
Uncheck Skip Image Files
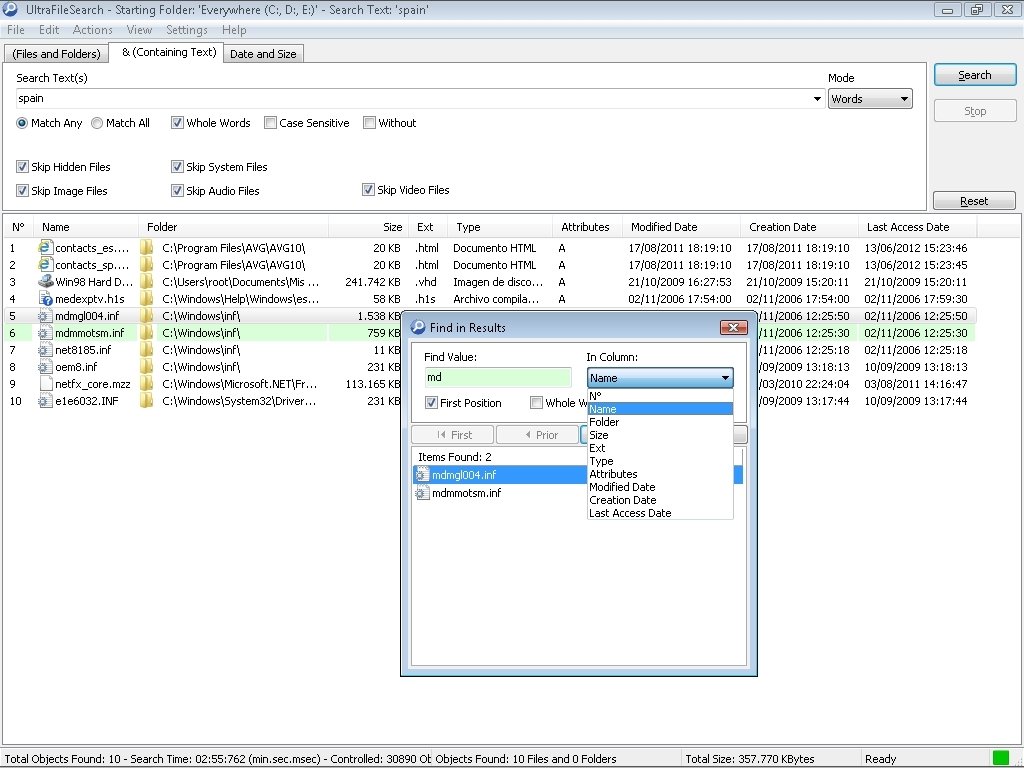[22, 191]
